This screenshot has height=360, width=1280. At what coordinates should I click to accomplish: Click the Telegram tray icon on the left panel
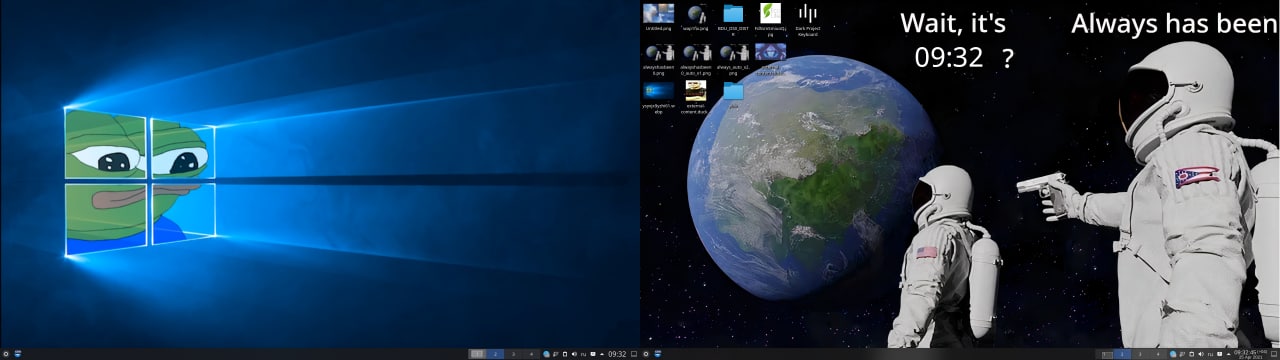pyautogui.click(x=546, y=354)
